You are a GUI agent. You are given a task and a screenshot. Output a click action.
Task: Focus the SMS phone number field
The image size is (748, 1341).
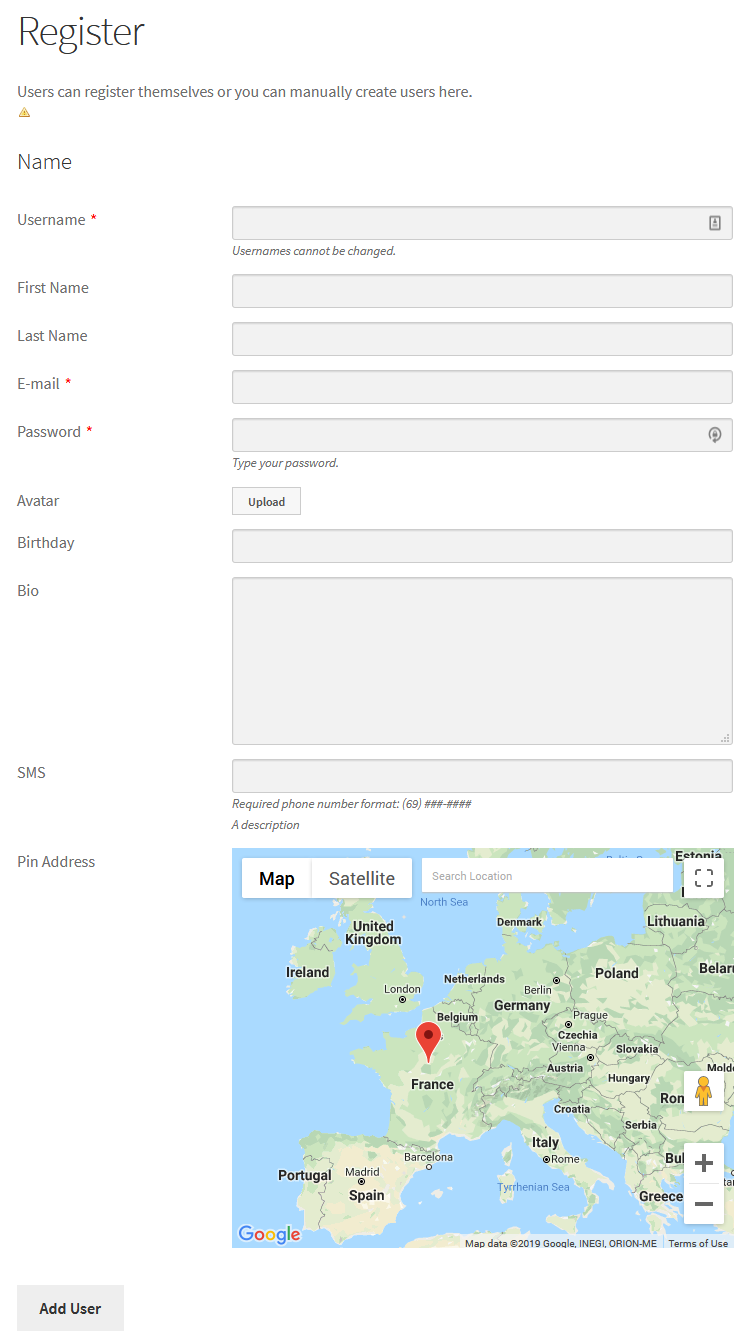[x=482, y=776]
